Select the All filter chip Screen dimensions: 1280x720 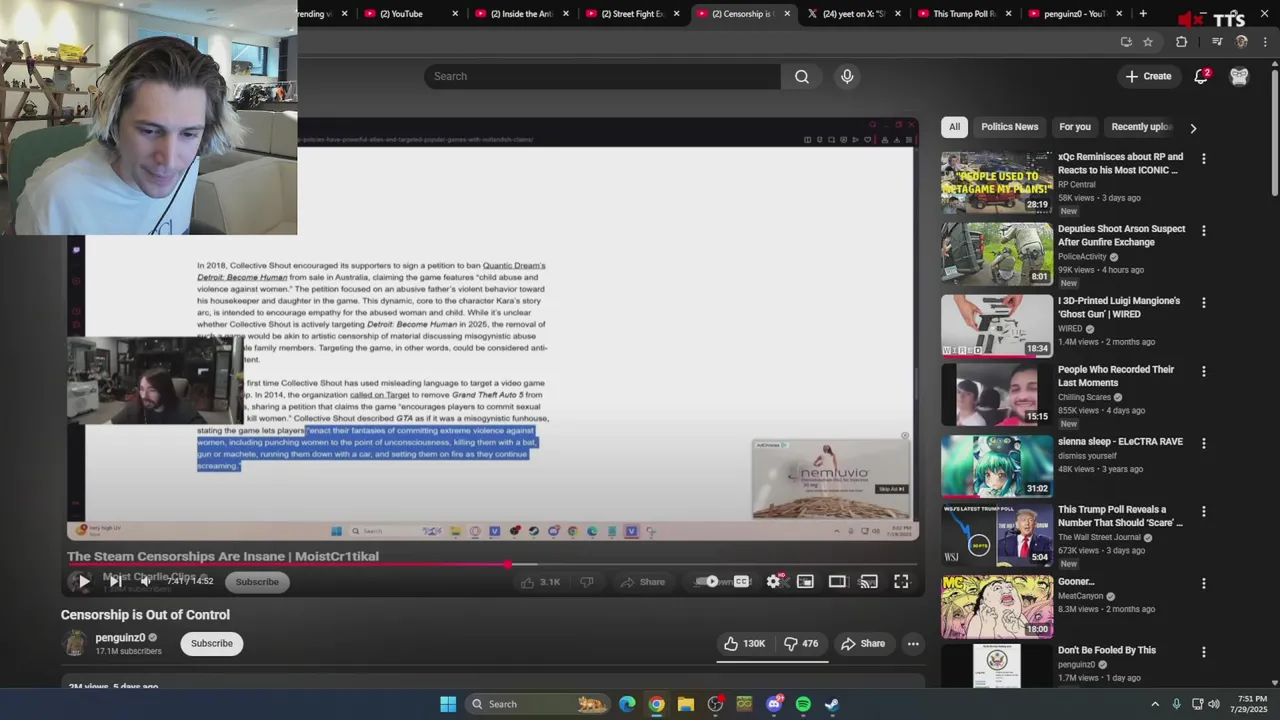(x=954, y=127)
